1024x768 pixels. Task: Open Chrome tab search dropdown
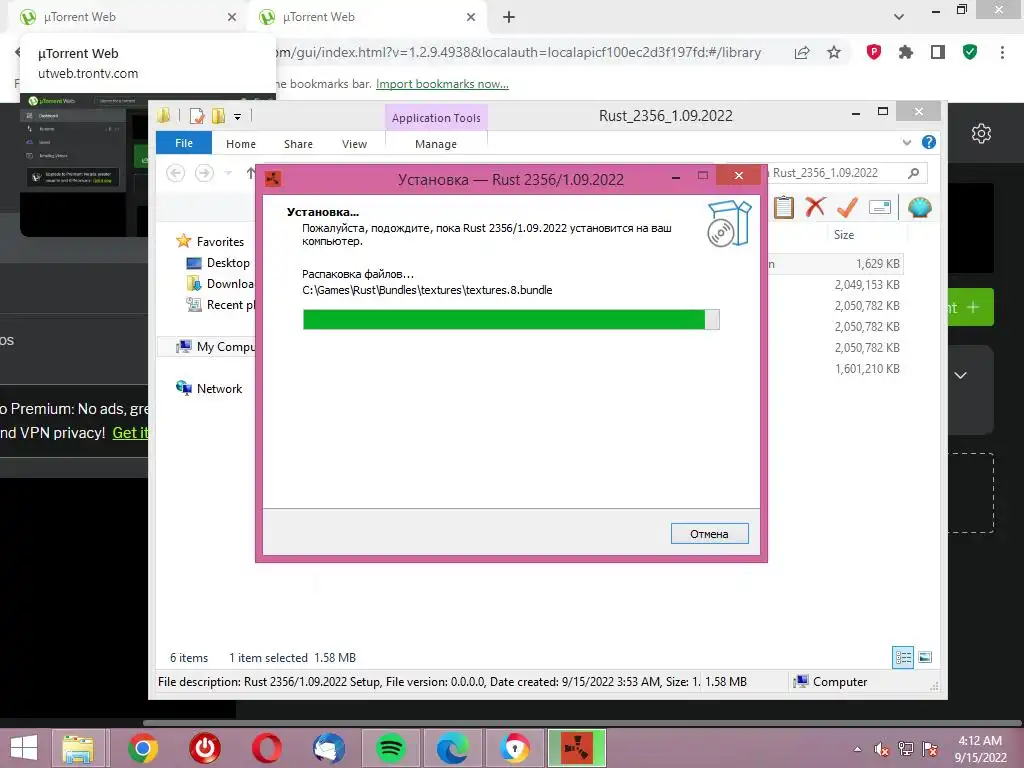[x=899, y=17]
